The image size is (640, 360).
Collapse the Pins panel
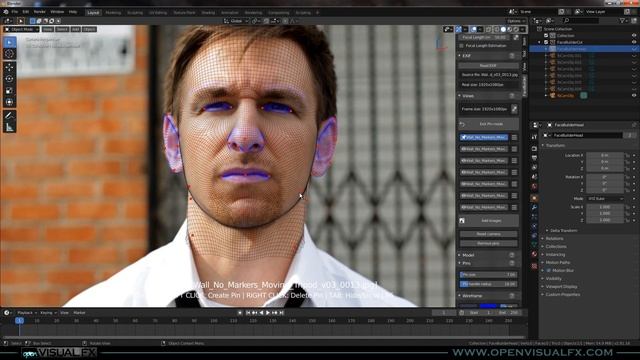[460, 263]
